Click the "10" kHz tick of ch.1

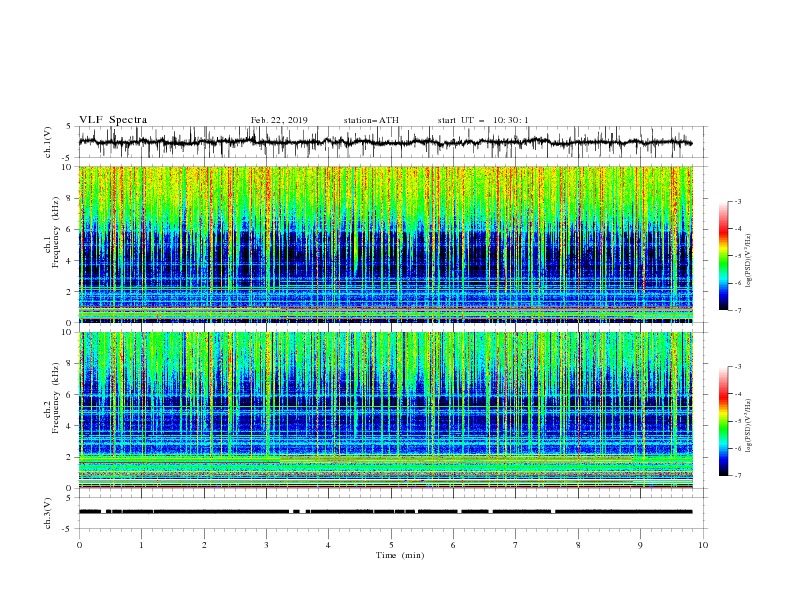click(67, 167)
